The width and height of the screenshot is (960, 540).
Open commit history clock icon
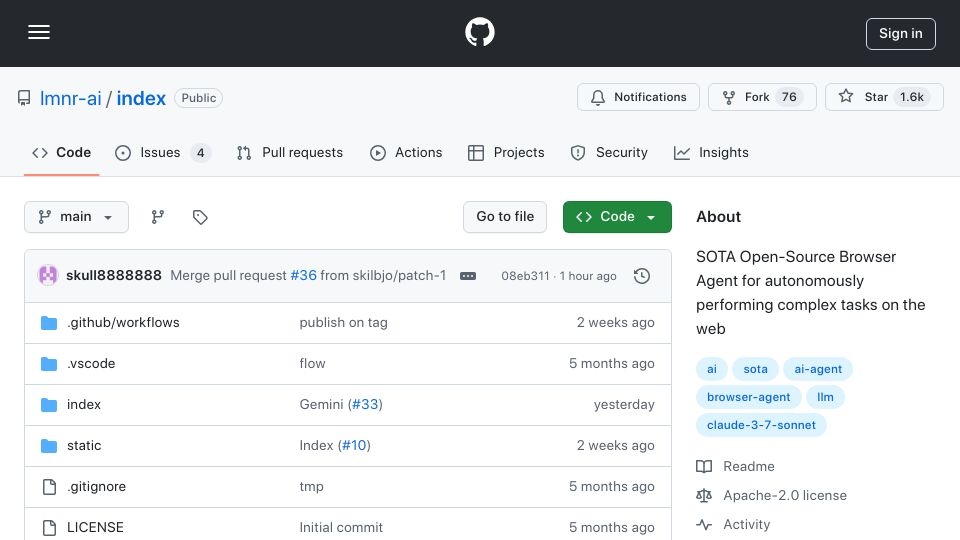pyautogui.click(x=642, y=276)
